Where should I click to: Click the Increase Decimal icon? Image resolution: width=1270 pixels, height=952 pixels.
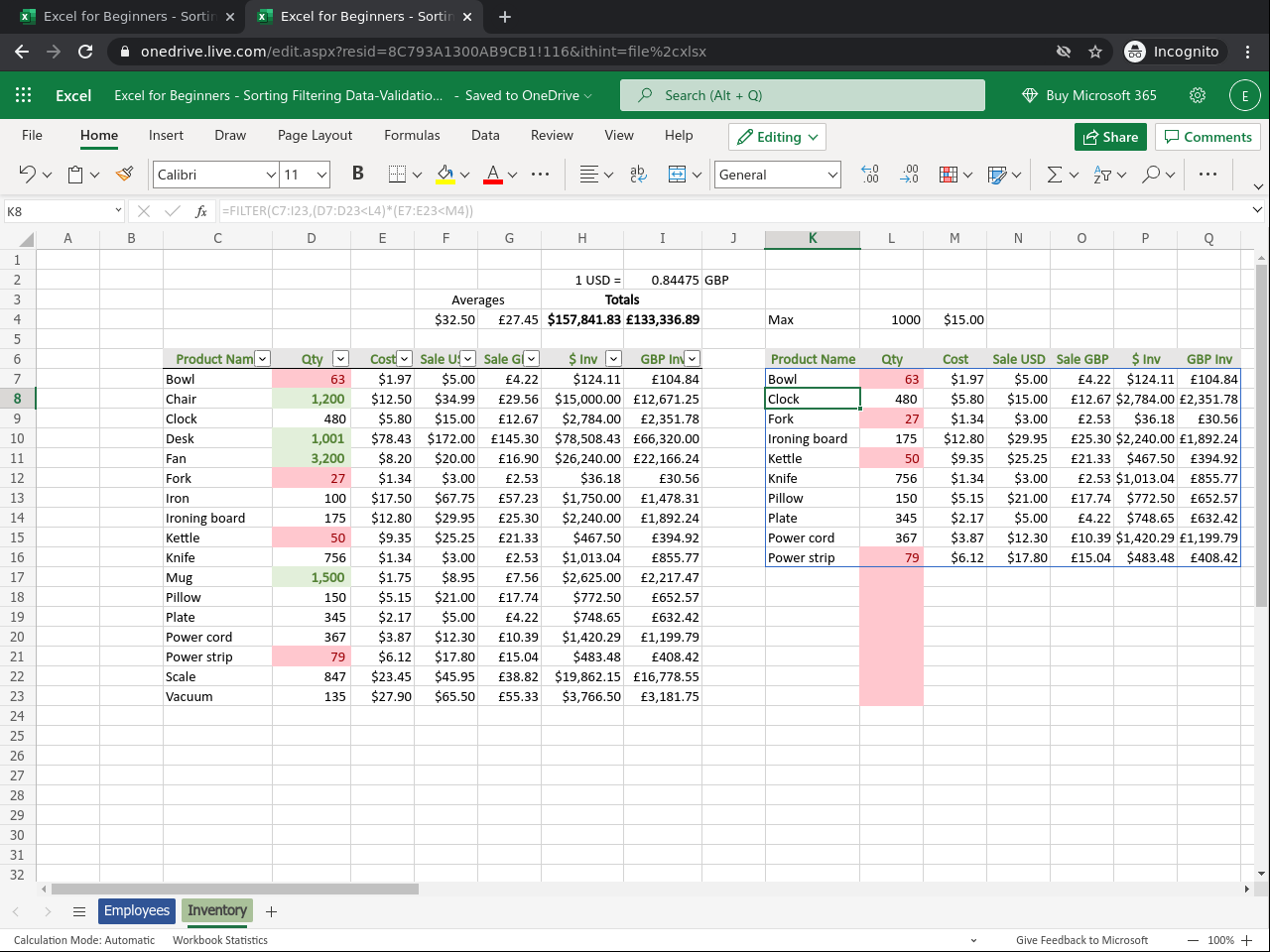869,175
